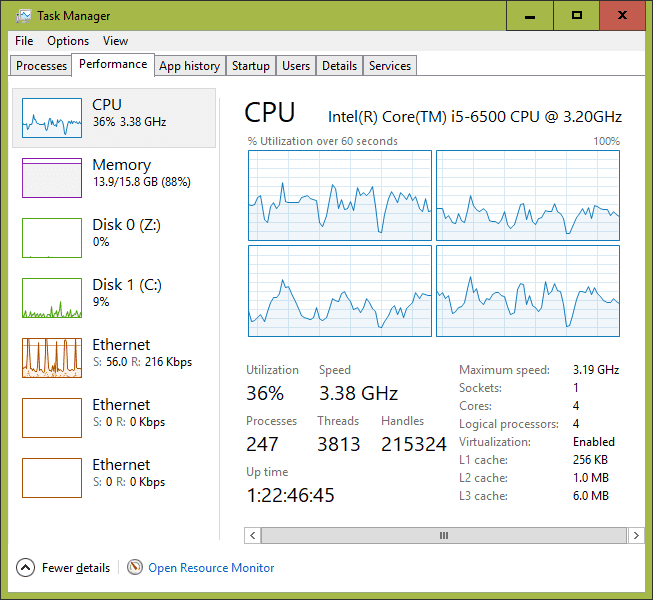The image size is (653, 600).
Task: Click the top-left CPU core utilization graph
Action: [x=339, y=195]
